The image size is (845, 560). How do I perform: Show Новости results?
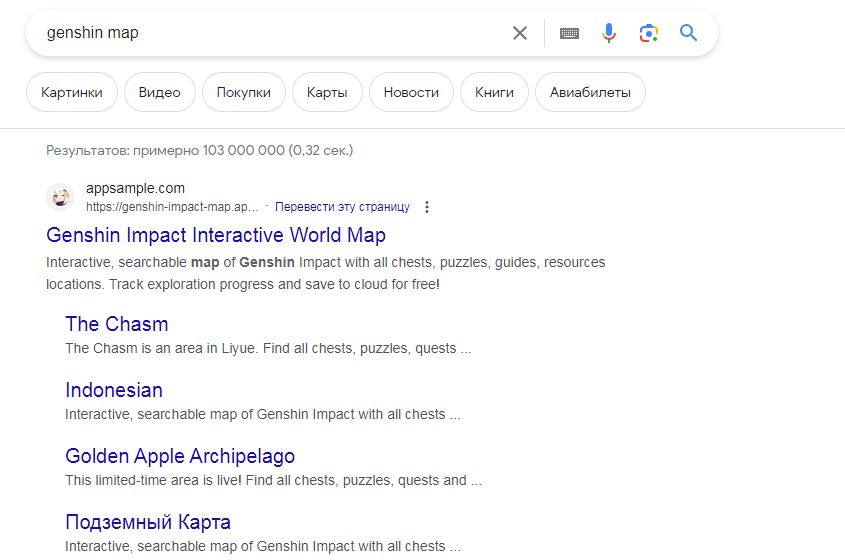pos(411,92)
